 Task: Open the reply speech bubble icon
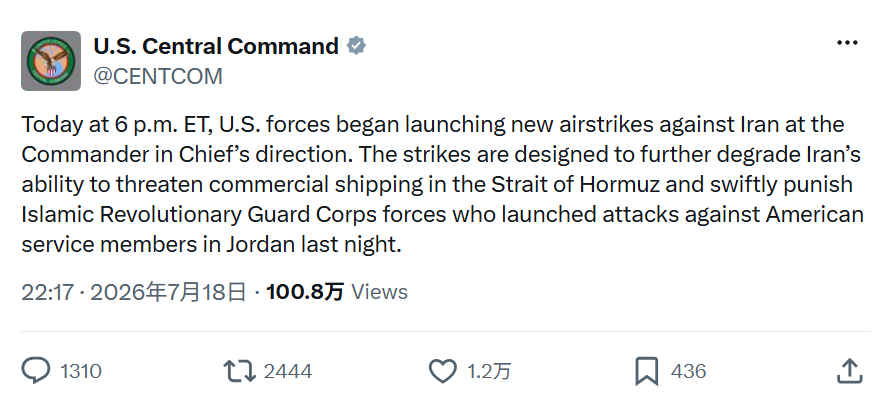pyautogui.click(x=36, y=371)
